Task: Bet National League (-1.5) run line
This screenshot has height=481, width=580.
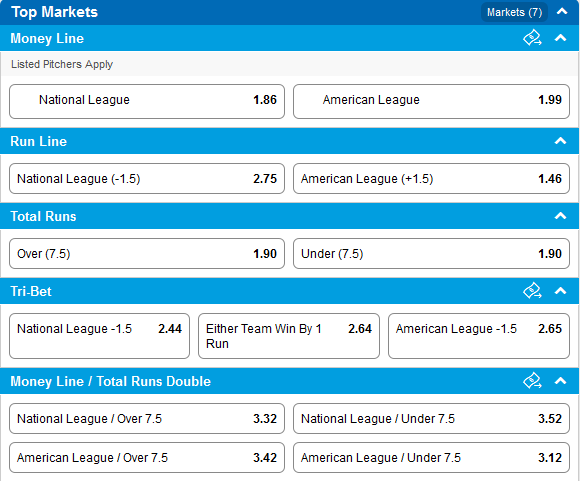Action: click(147, 179)
